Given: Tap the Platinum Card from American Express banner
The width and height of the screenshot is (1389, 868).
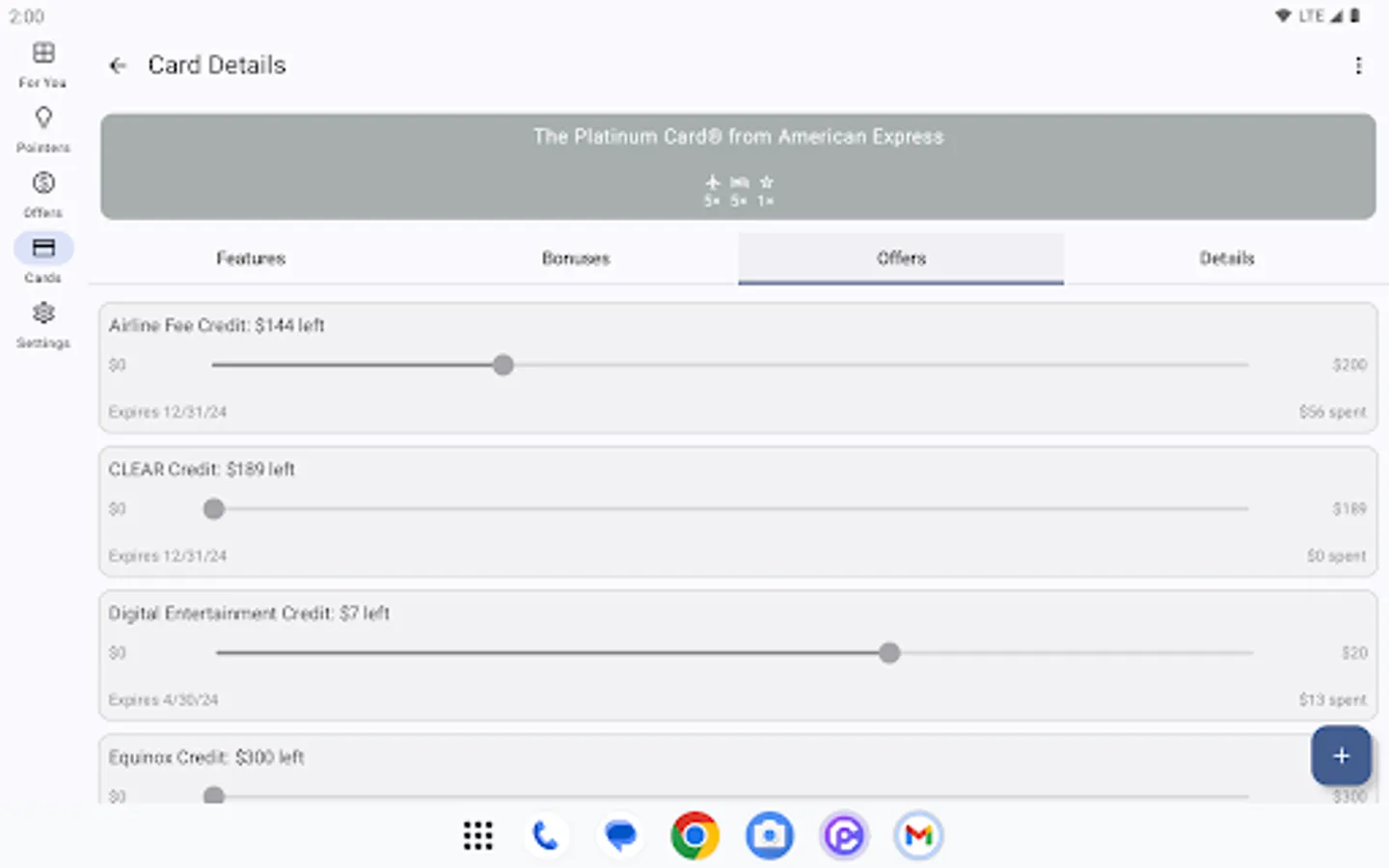Looking at the screenshot, I should pyautogui.click(x=738, y=167).
